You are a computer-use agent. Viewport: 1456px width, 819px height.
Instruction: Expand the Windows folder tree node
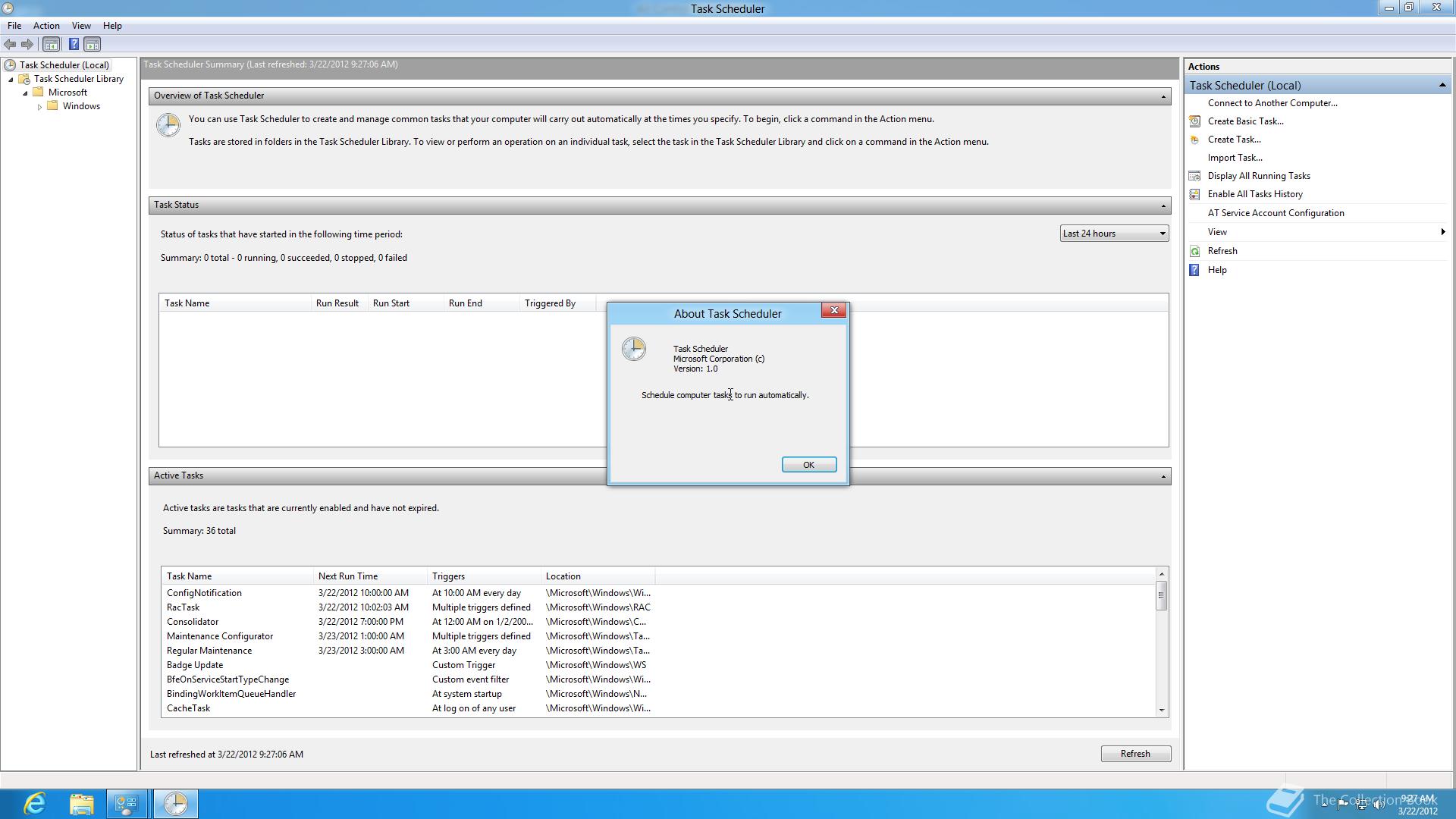pyautogui.click(x=39, y=107)
